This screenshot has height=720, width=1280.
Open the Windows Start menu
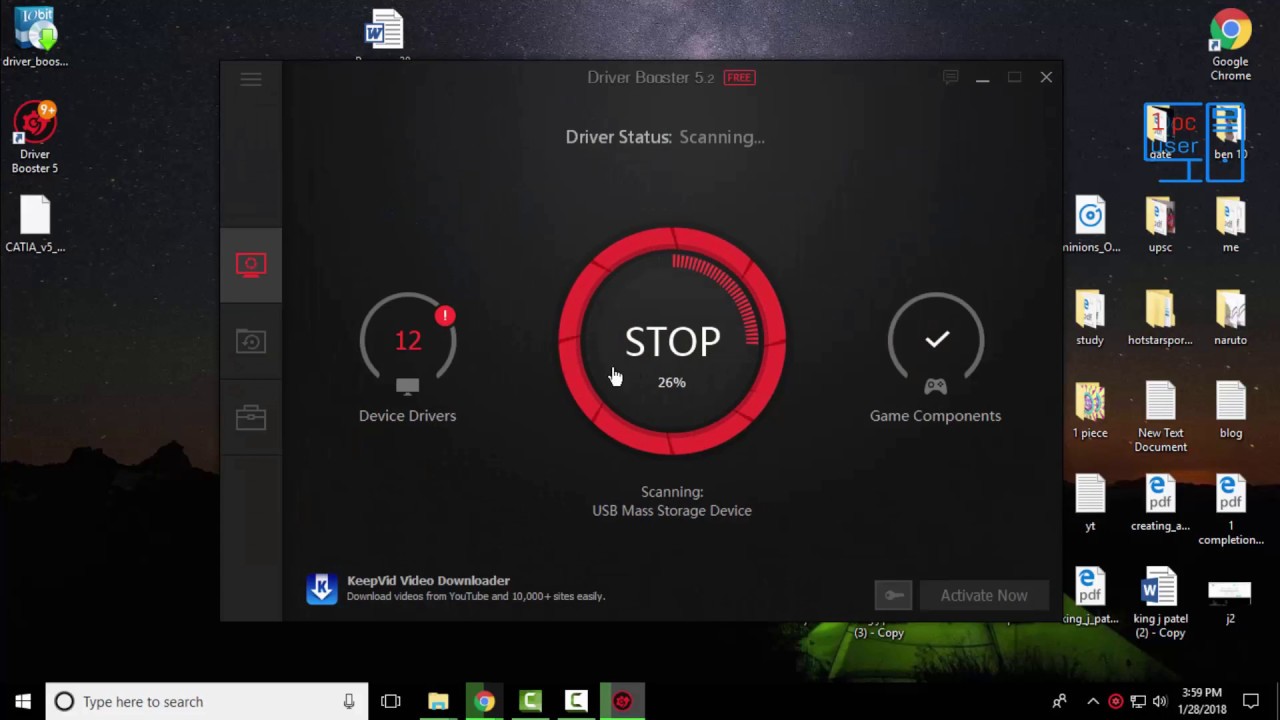pyautogui.click(x=23, y=701)
